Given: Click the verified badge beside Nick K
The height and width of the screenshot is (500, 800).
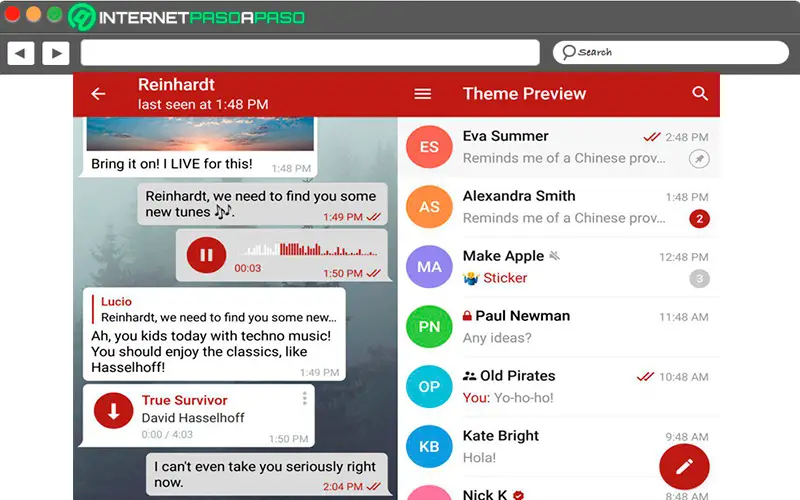Looking at the screenshot, I should click(x=518, y=495).
